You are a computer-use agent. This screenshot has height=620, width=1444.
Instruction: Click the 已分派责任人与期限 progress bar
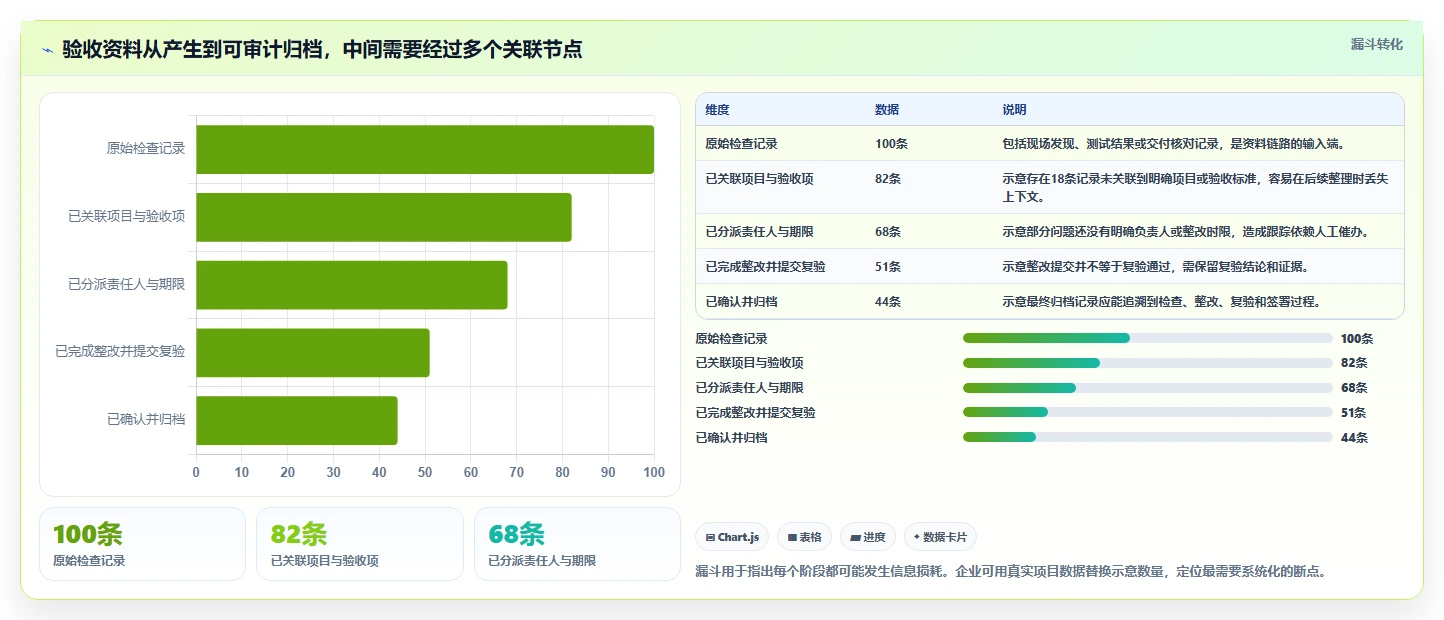coord(1148,388)
